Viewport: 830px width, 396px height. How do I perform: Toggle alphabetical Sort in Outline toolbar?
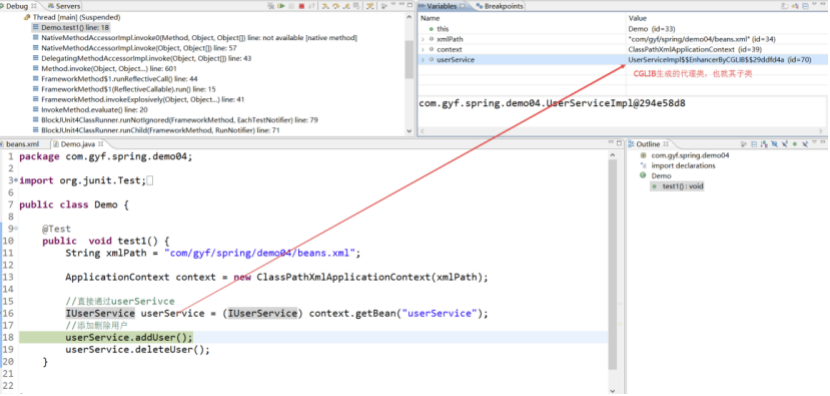764,144
